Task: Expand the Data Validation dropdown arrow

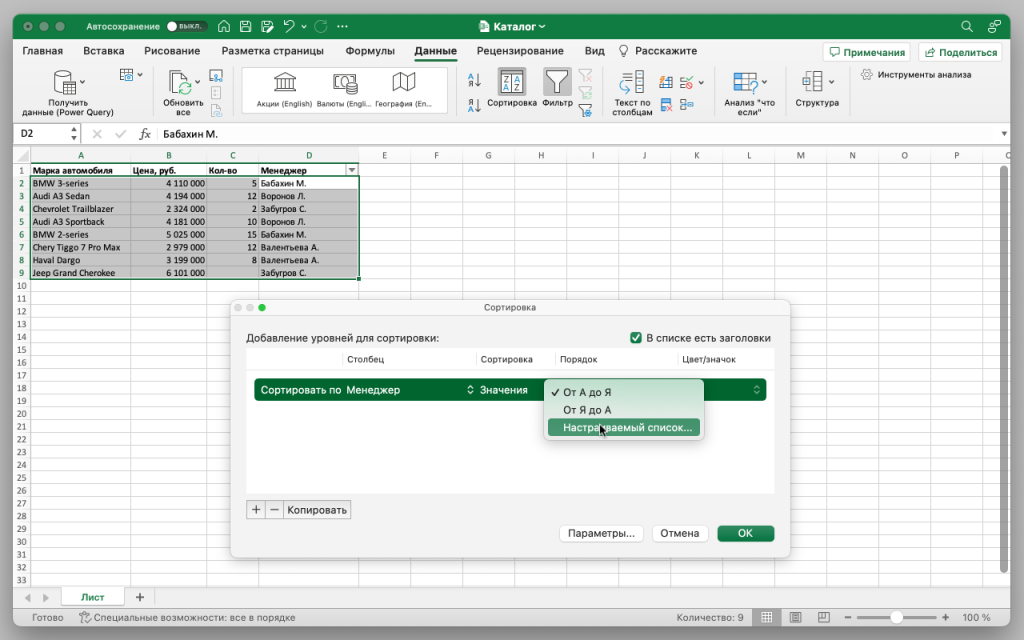Action: [x=701, y=82]
